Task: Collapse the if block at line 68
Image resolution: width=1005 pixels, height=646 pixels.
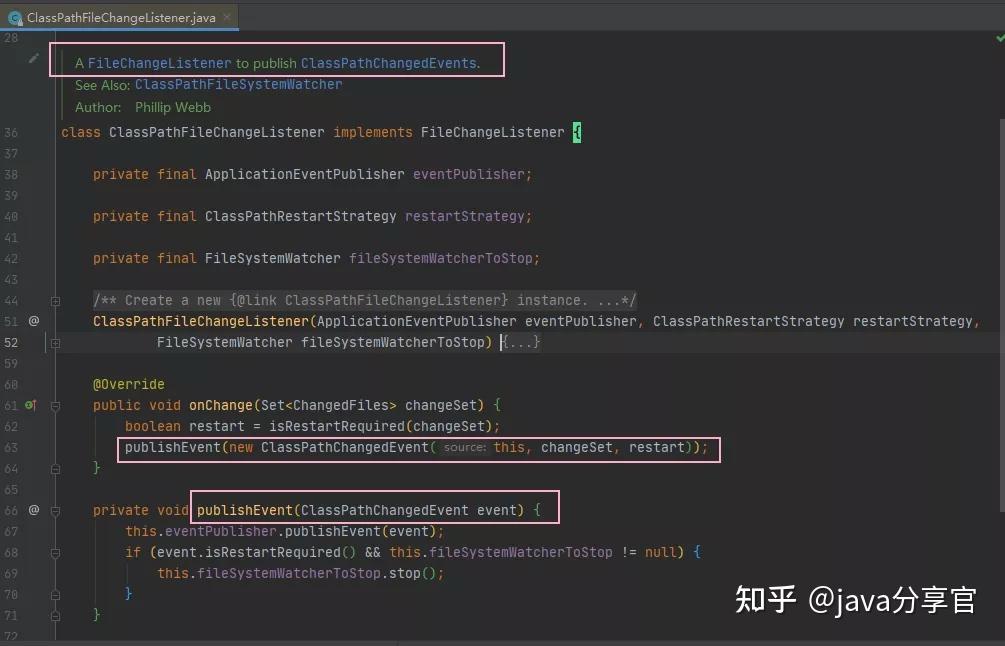Action: (56, 552)
